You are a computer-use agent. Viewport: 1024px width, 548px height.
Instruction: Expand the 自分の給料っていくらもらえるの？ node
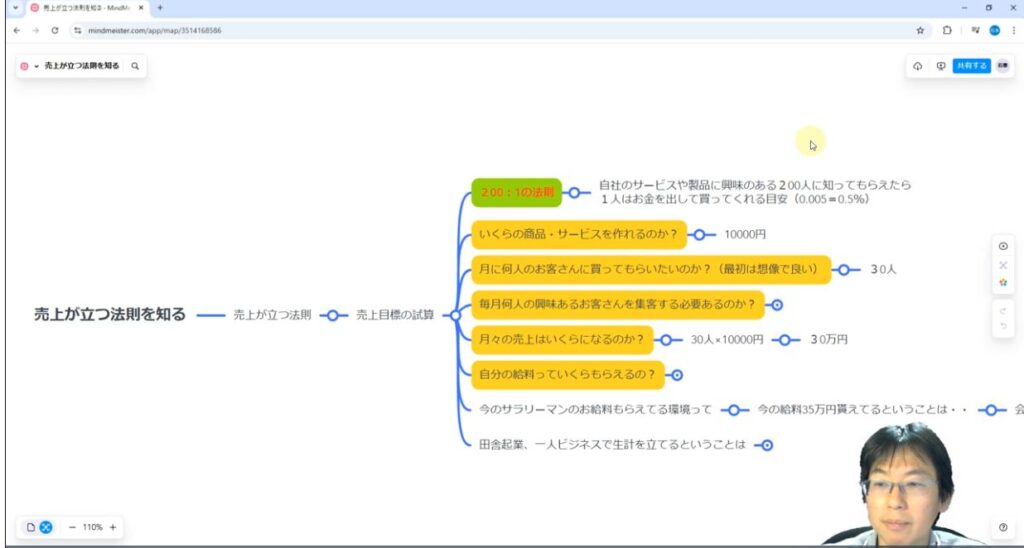677,375
